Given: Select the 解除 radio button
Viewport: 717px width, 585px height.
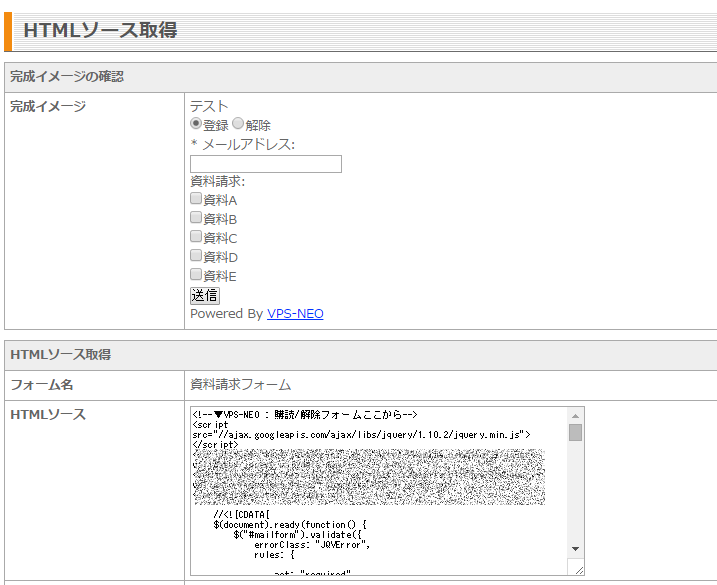Looking at the screenshot, I should (238, 123).
